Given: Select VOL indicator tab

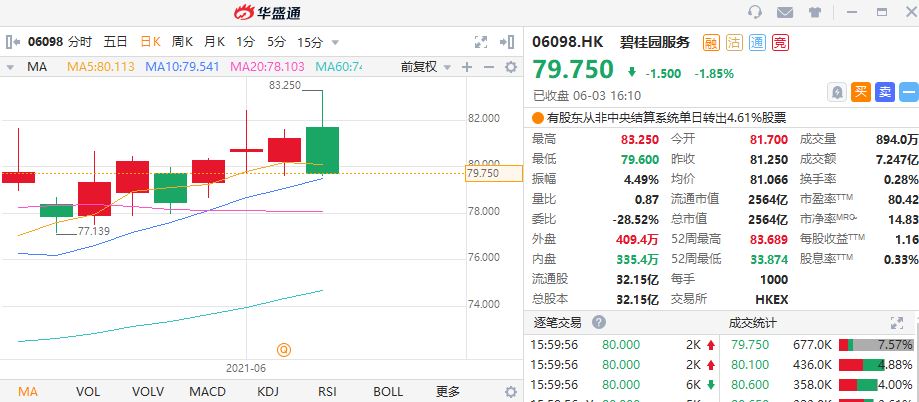Looking at the screenshot, I should pos(88,391).
